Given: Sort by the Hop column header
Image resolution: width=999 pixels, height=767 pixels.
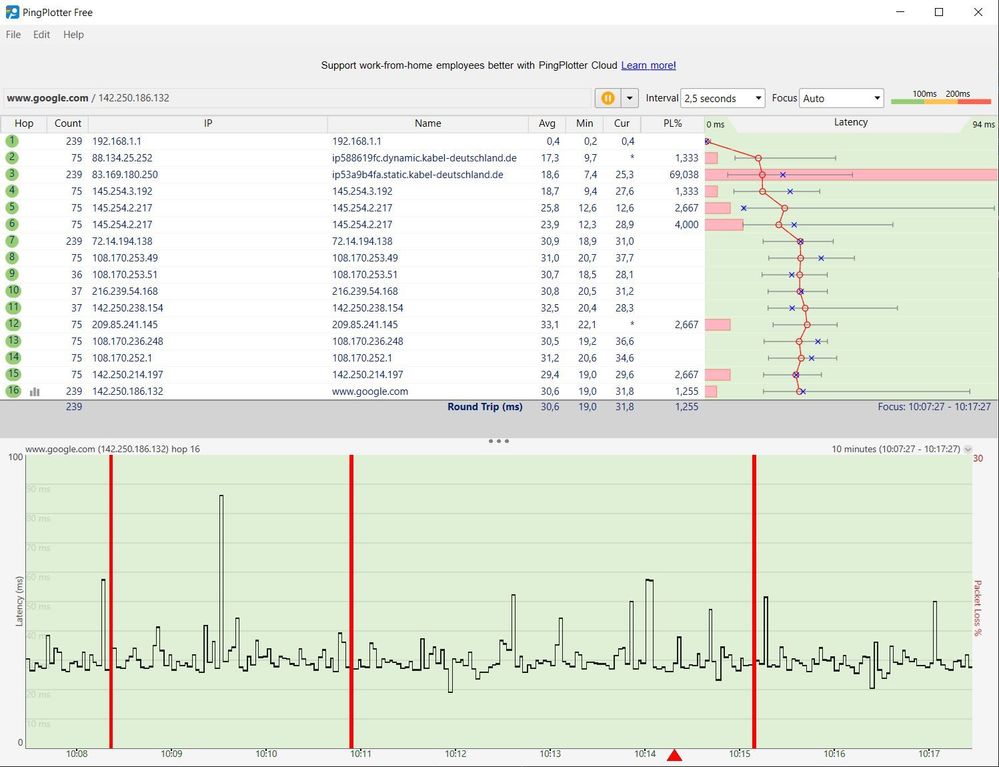Looking at the screenshot, I should (24, 124).
